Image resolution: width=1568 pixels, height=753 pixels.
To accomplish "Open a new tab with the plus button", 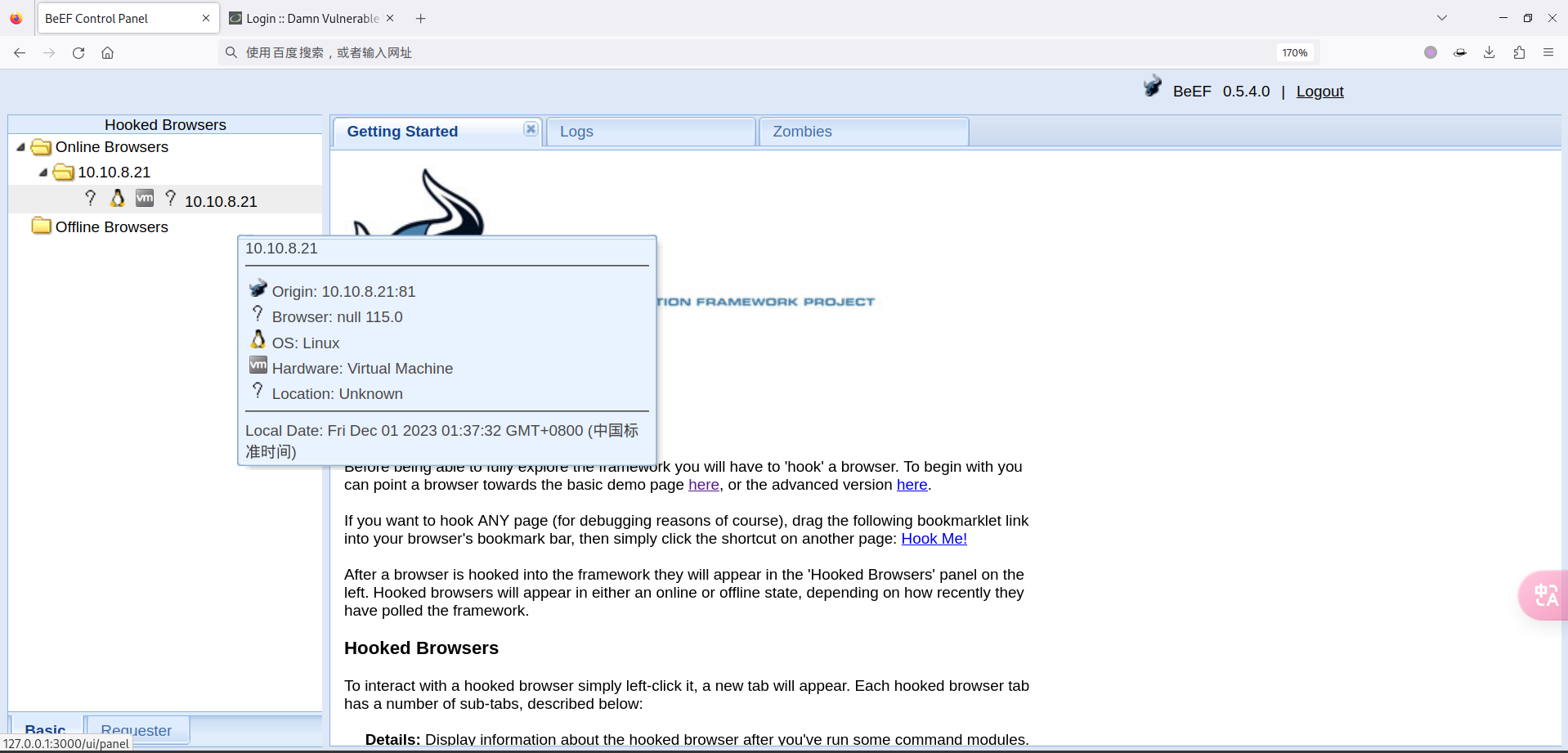I will click(x=420, y=18).
